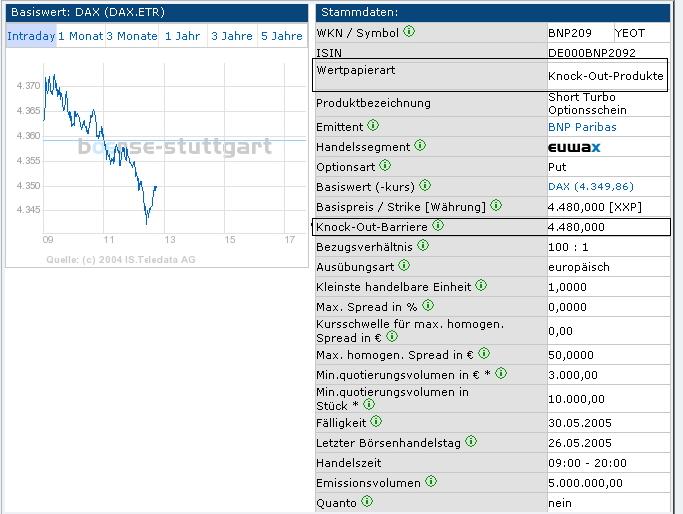Open info icon next to Handelssegment
The width and height of the screenshot is (683, 514).
pyautogui.click(x=420, y=145)
